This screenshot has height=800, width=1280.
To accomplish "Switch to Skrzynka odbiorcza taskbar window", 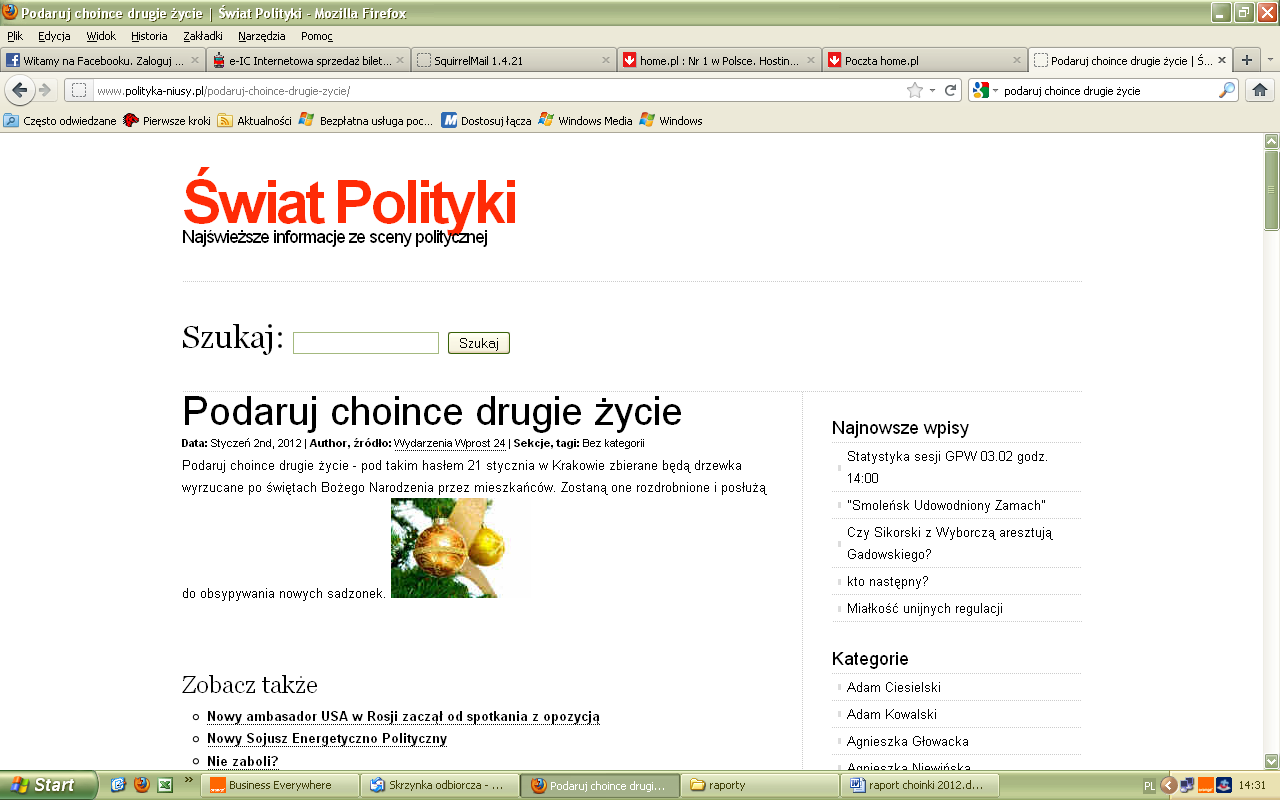I will pyautogui.click(x=439, y=785).
